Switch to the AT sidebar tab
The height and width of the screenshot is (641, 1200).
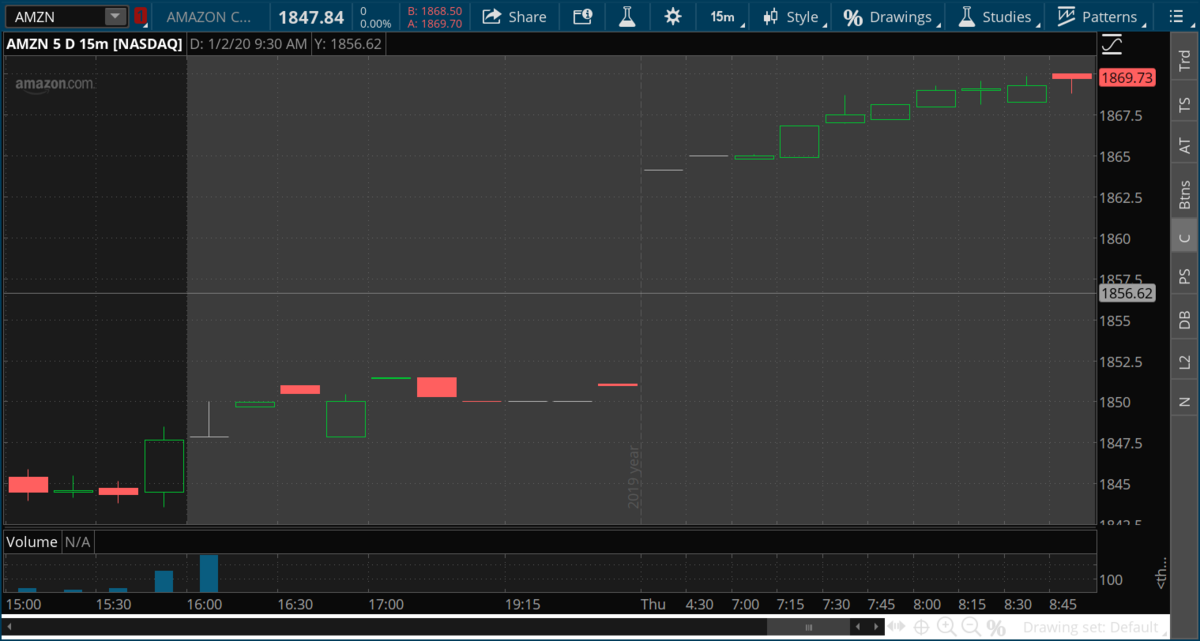click(1185, 146)
